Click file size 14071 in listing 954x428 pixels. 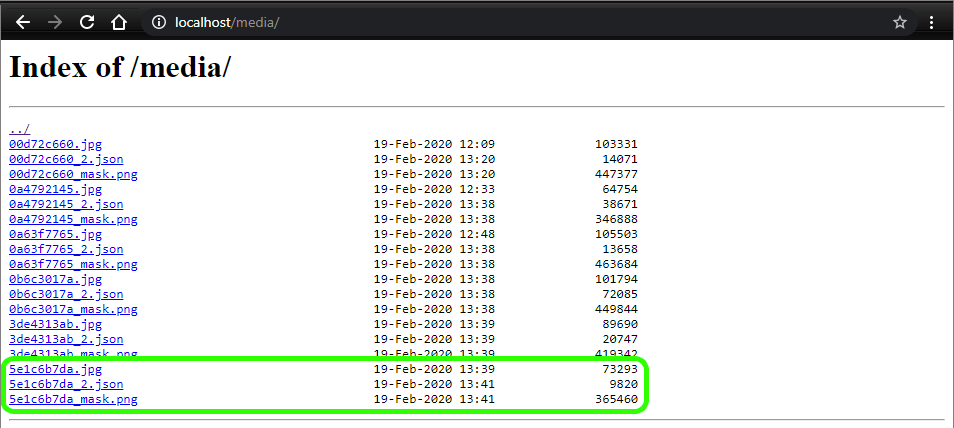620,160
